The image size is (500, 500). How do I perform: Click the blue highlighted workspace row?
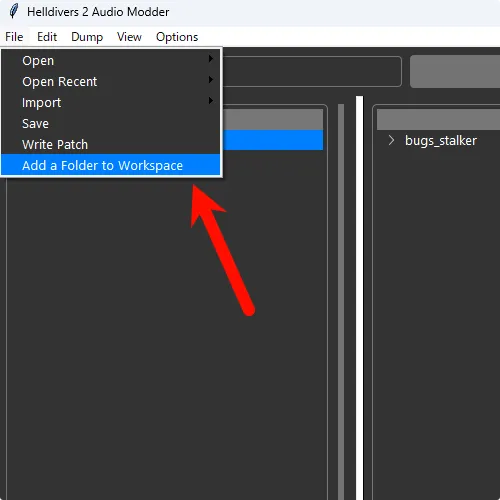(273, 140)
